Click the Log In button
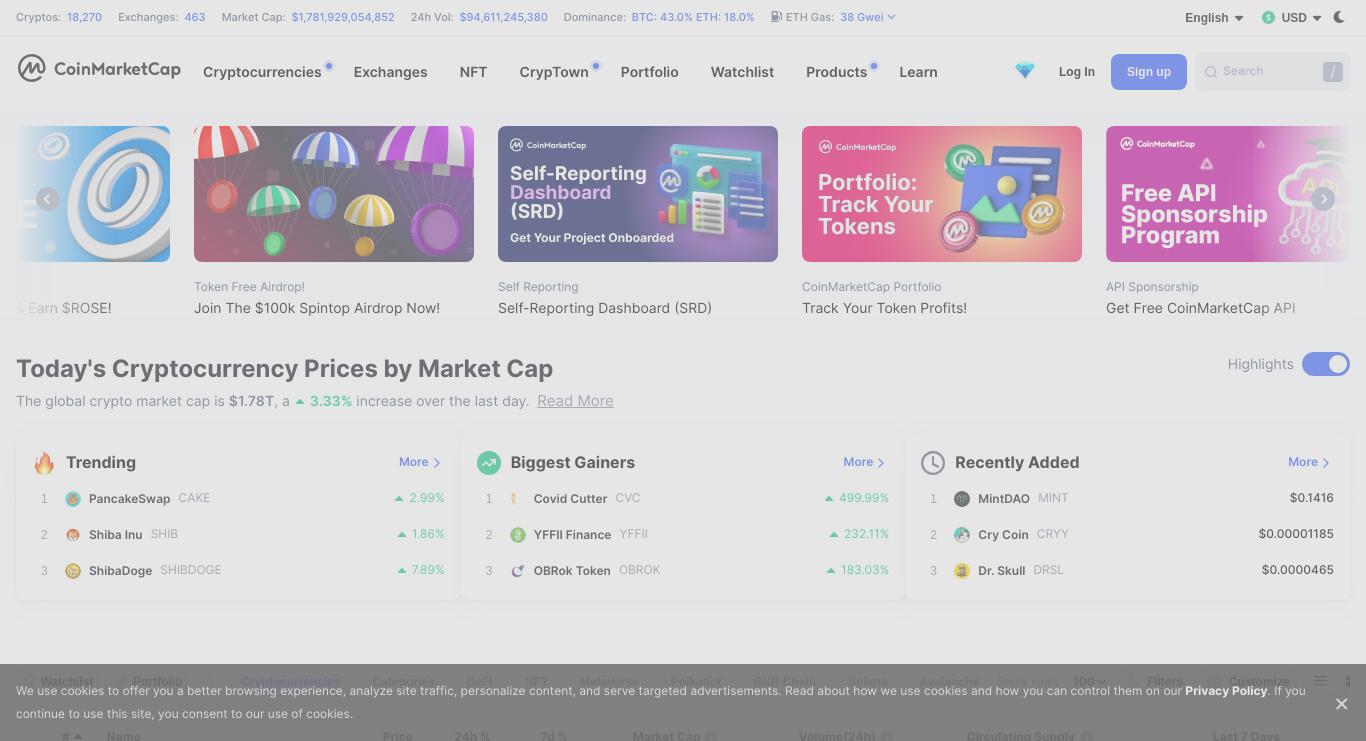1366x741 pixels. [x=1076, y=72]
